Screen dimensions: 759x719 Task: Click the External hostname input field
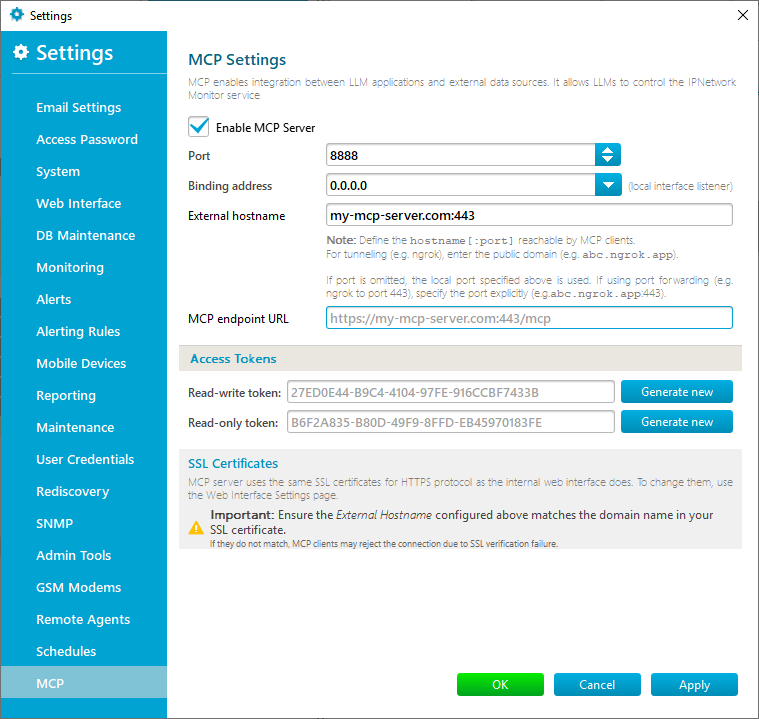tap(529, 215)
